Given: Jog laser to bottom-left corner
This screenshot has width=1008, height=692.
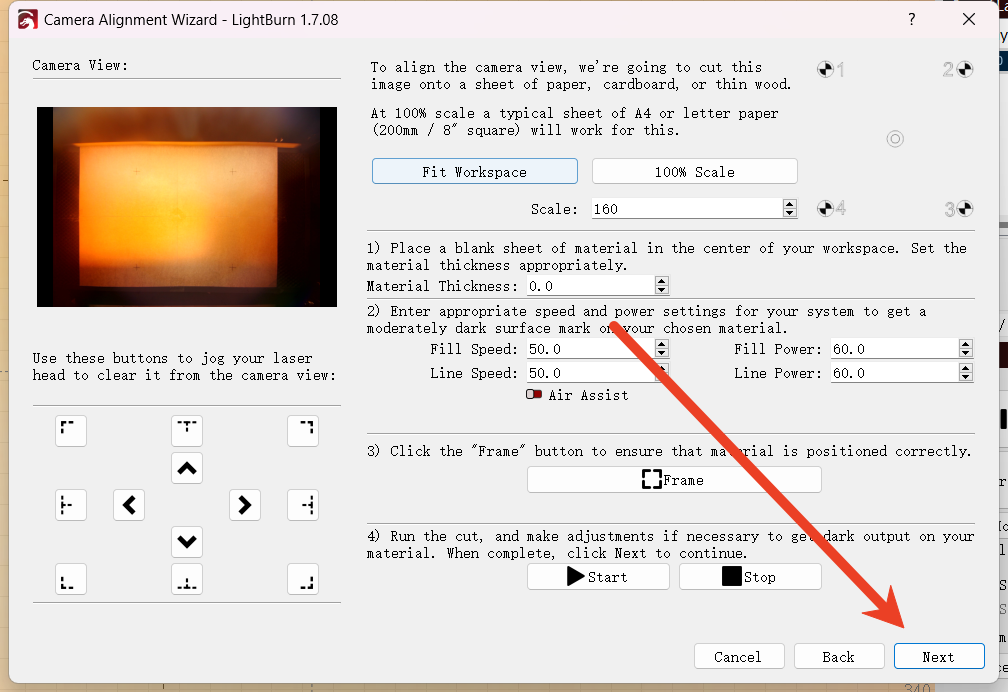Looking at the screenshot, I should [71, 579].
